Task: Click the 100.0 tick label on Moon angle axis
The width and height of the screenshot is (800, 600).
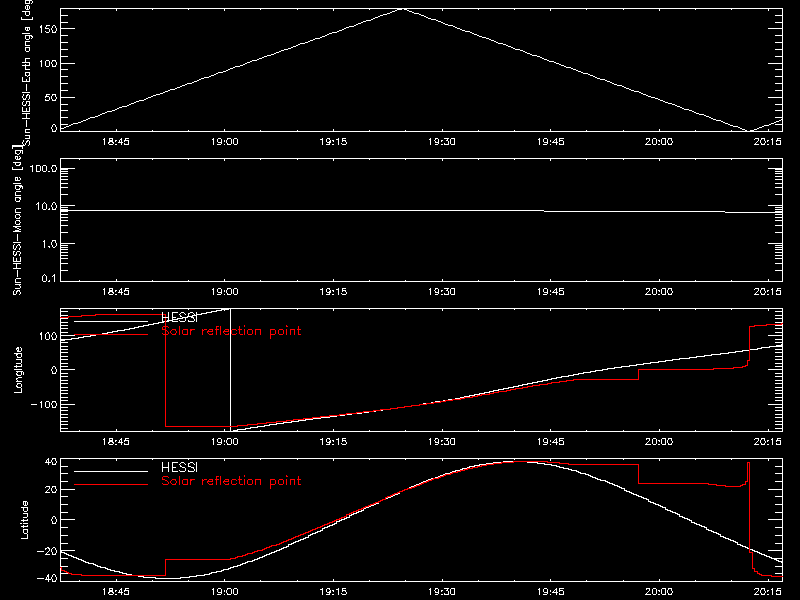Action: coord(43,169)
